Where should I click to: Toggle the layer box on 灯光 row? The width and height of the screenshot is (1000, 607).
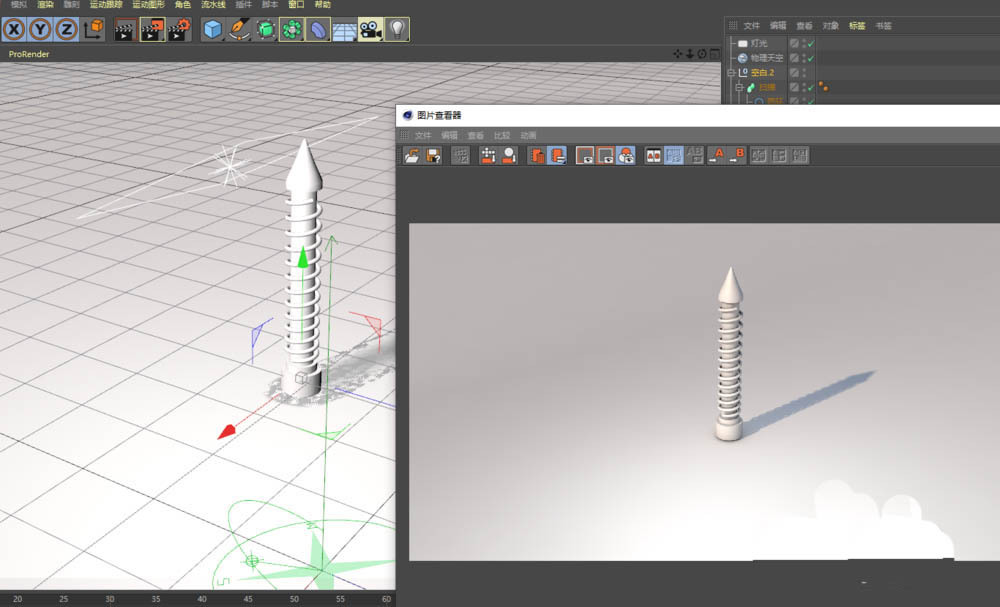(795, 43)
